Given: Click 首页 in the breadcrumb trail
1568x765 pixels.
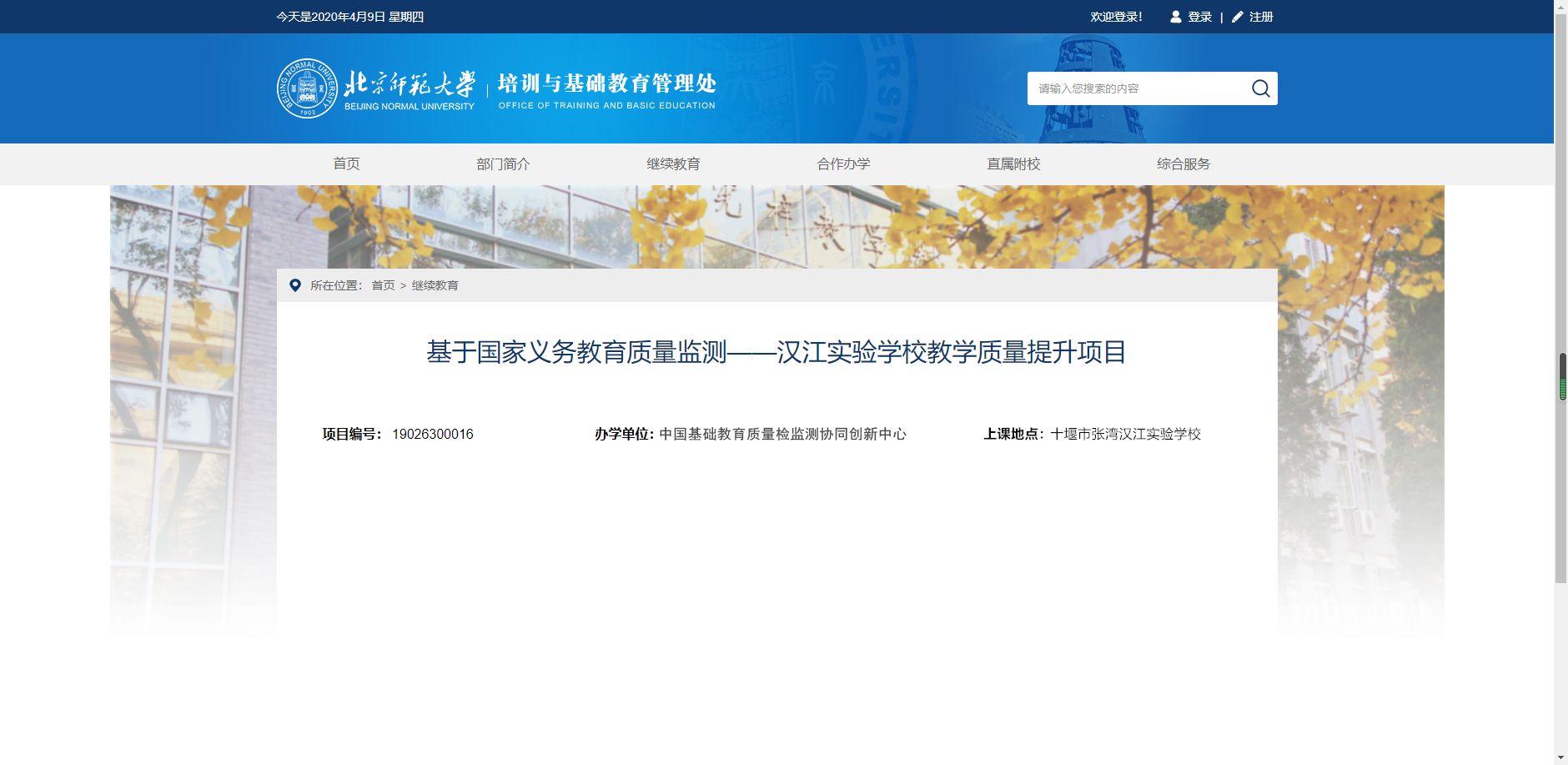Looking at the screenshot, I should (x=383, y=284).
